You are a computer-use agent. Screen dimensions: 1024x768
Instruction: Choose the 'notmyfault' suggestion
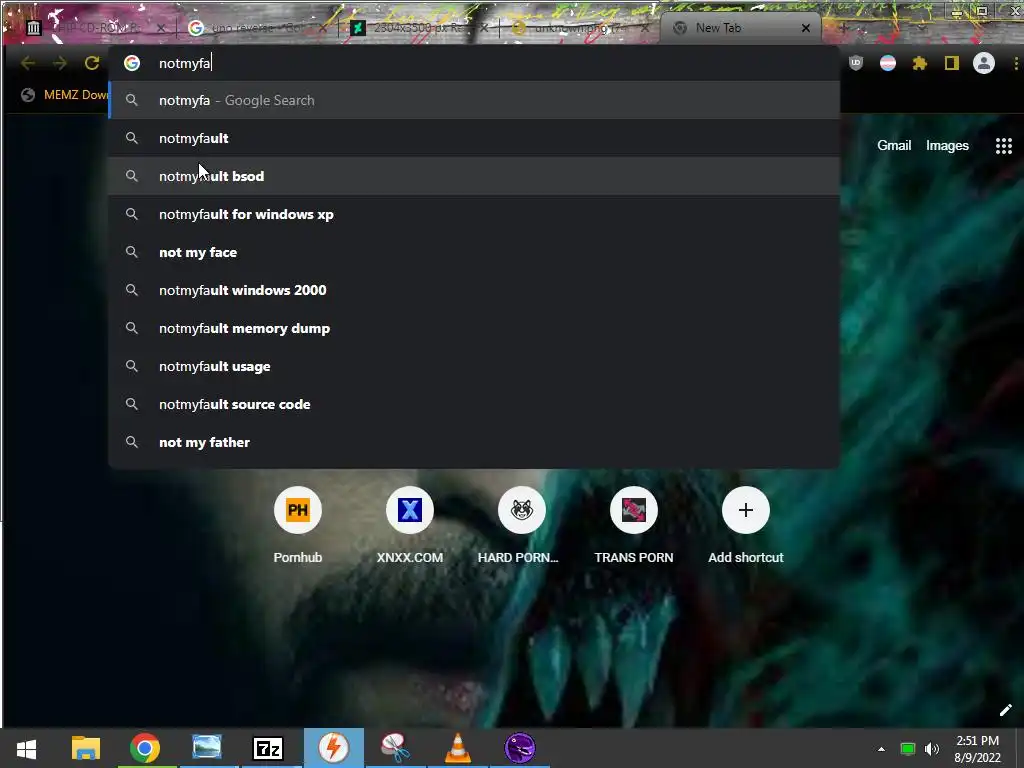(x=474, y=138)
